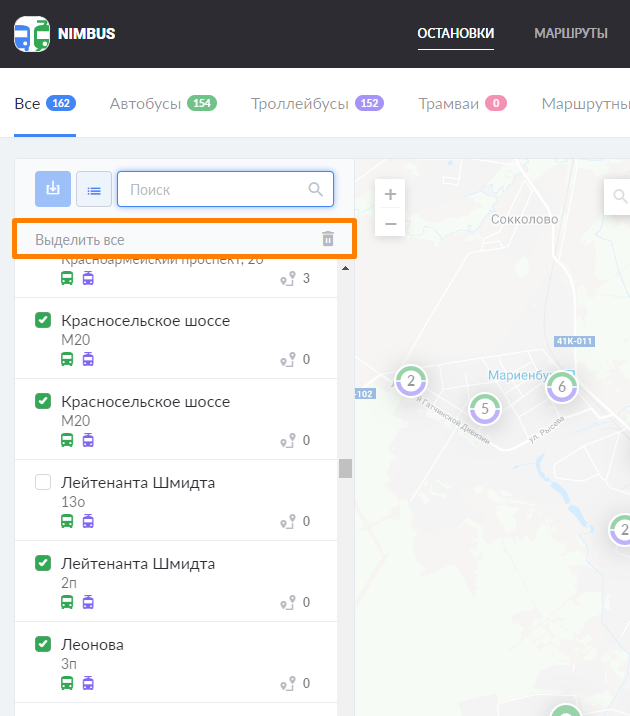Click the Поиск search input field
The height and width of the screenshot is (716, 630).
coord(215,189)
